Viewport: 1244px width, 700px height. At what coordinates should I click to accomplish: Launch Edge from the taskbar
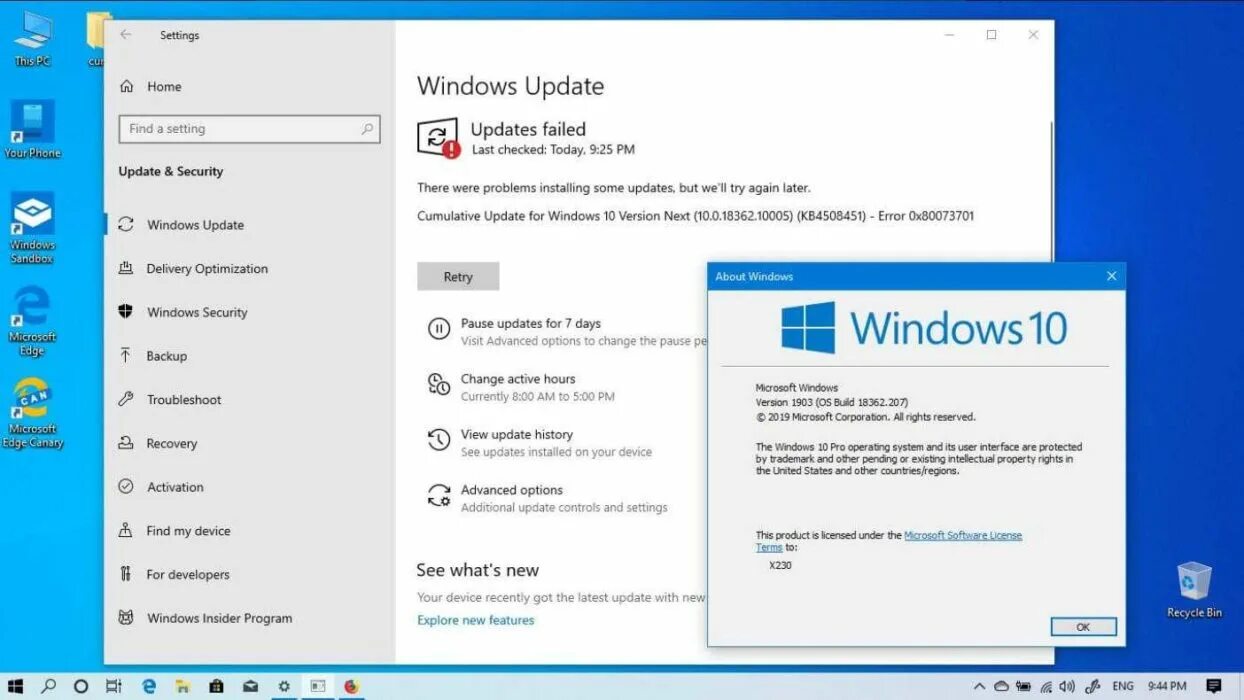click(149, 686)
